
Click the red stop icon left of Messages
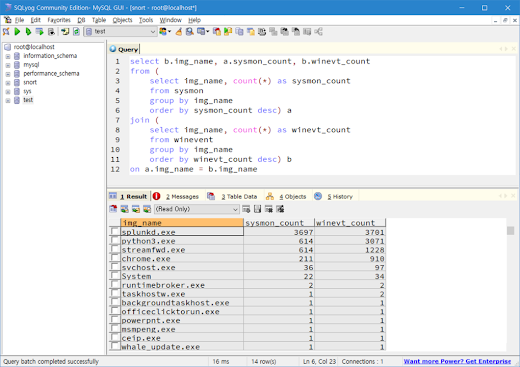pos(156,196)
